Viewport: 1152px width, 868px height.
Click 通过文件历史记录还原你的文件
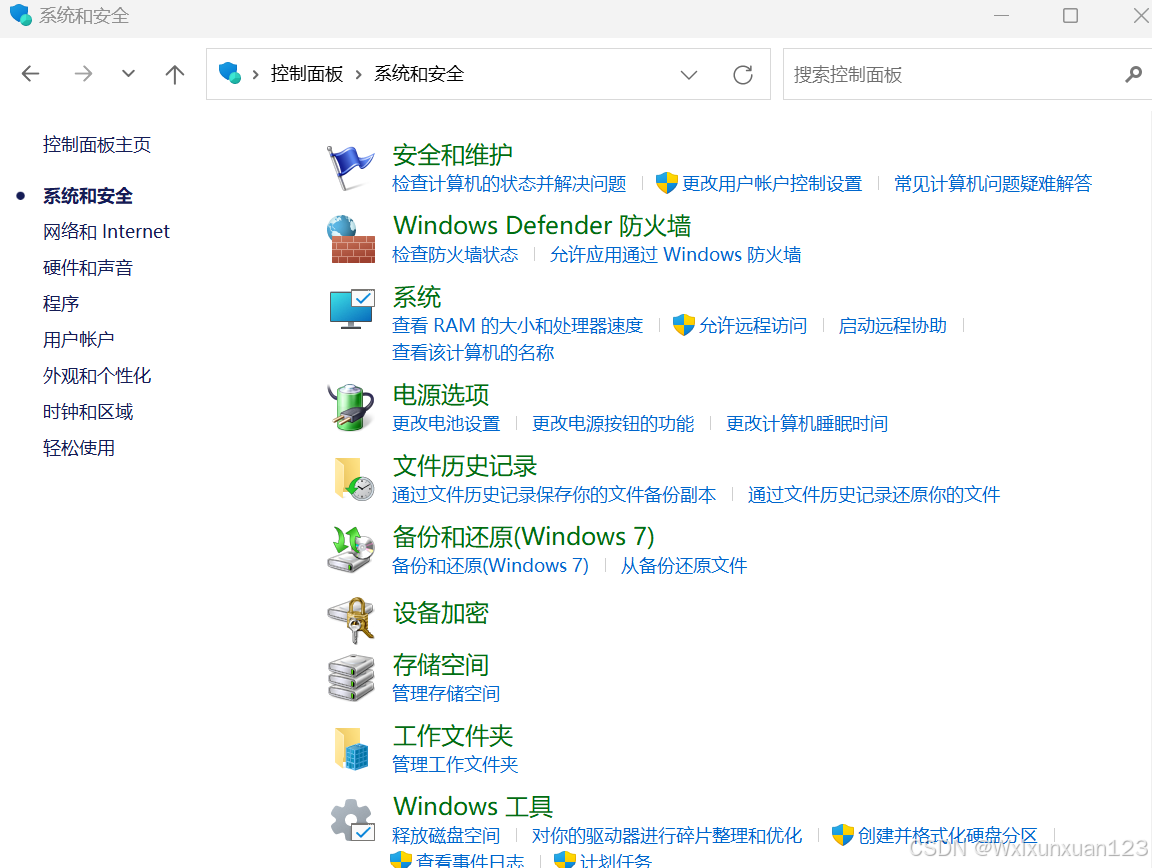pos(874,495)
